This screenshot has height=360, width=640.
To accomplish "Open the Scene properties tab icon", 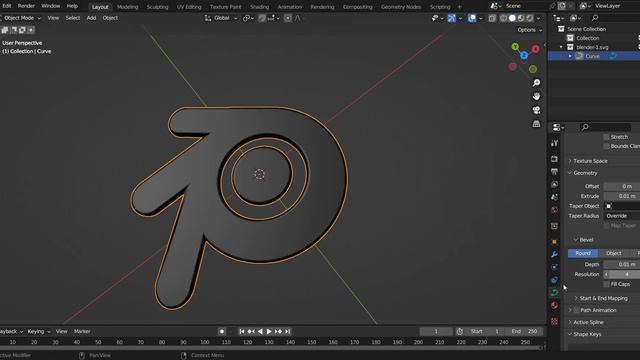I will 554,197.
